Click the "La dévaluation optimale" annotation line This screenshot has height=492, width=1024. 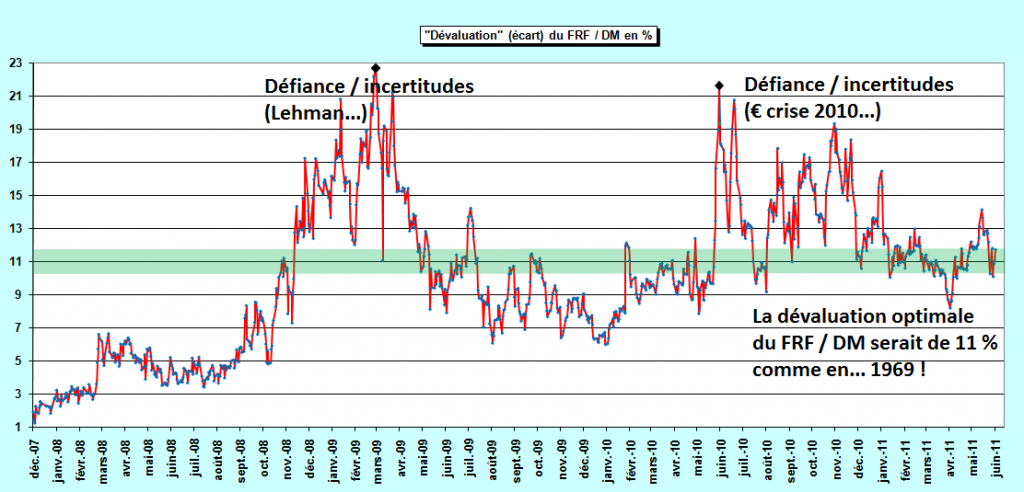pyautogui.click(x=863, y=318)
